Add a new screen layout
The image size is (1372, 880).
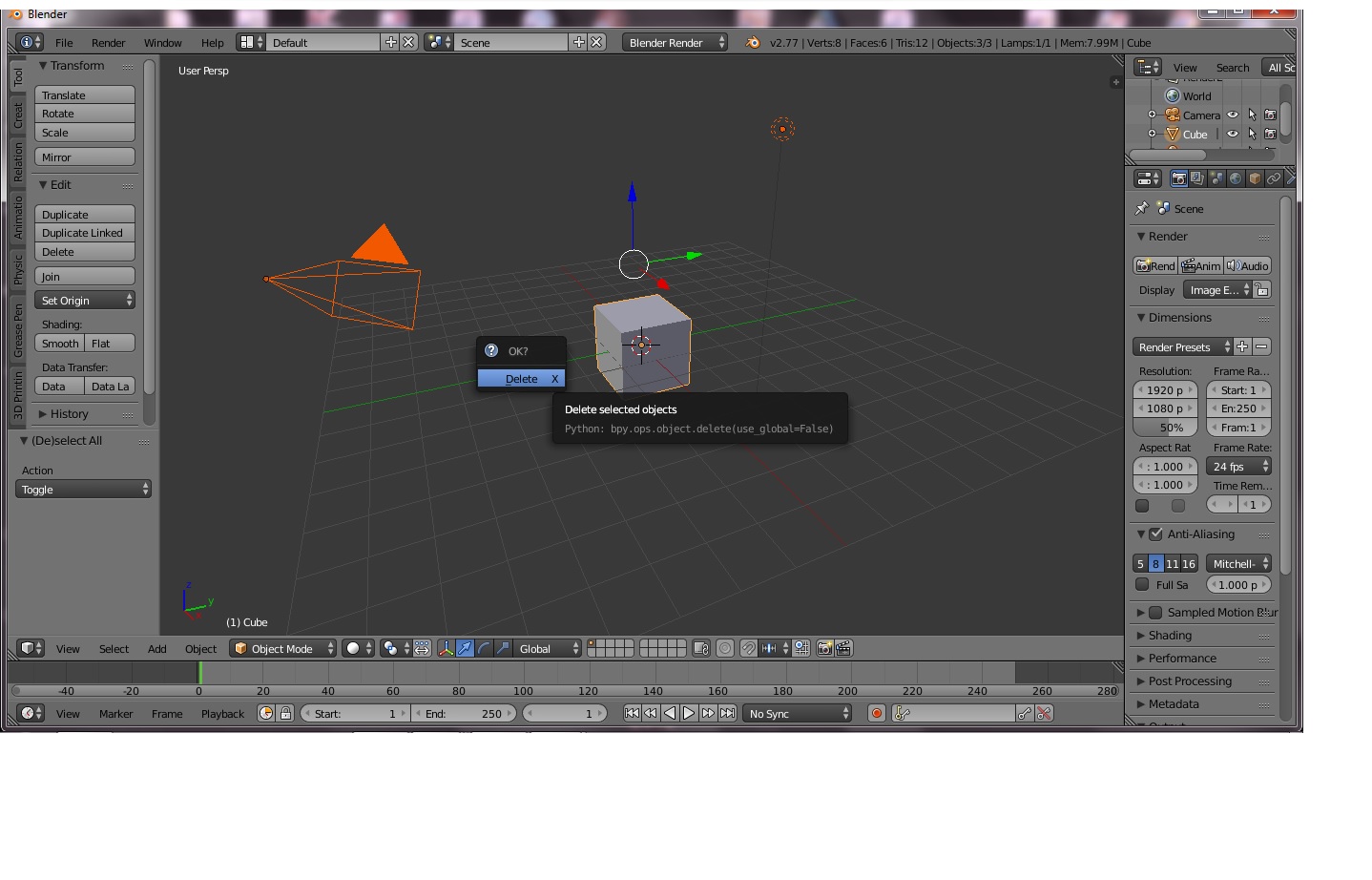tap(390, 42)
